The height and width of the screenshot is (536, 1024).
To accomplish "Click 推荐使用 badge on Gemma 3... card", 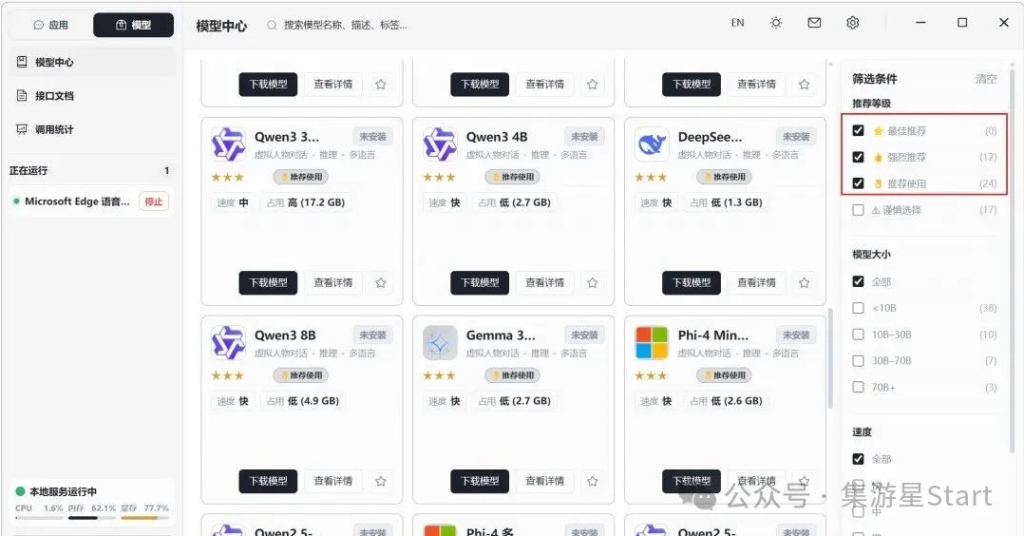I will pyautogui.click(x=513, y=375).
